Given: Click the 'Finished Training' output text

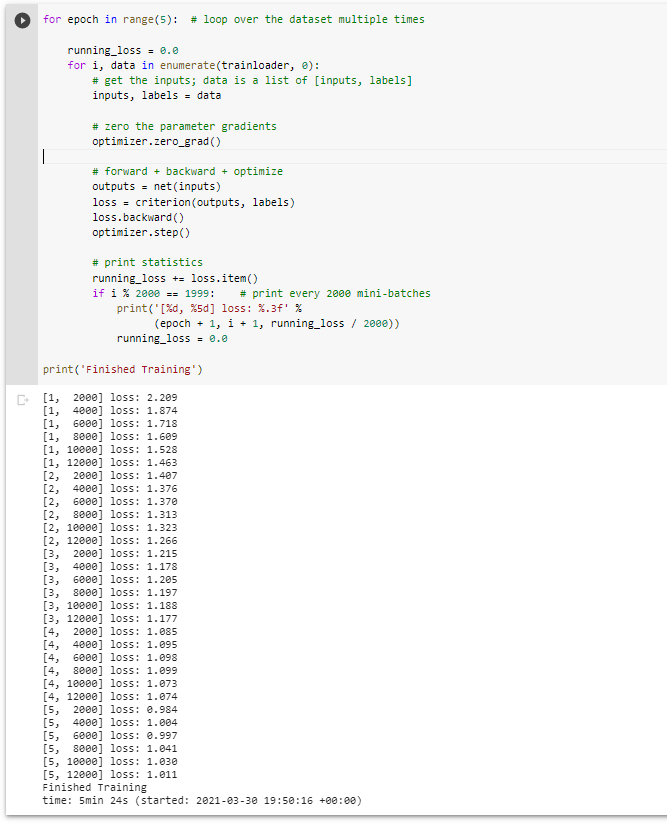Looking at the screenshot, I should coord(95,787).
